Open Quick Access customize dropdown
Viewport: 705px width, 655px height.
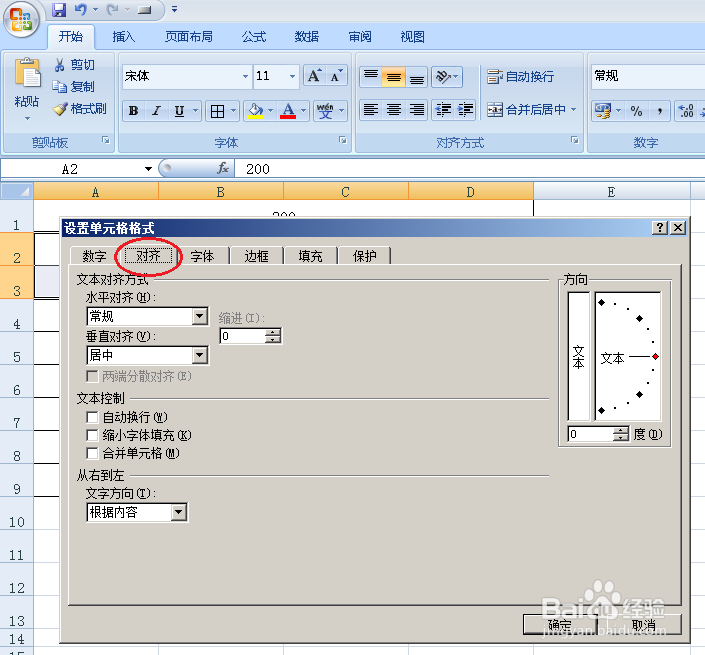[x=174, y=9]
